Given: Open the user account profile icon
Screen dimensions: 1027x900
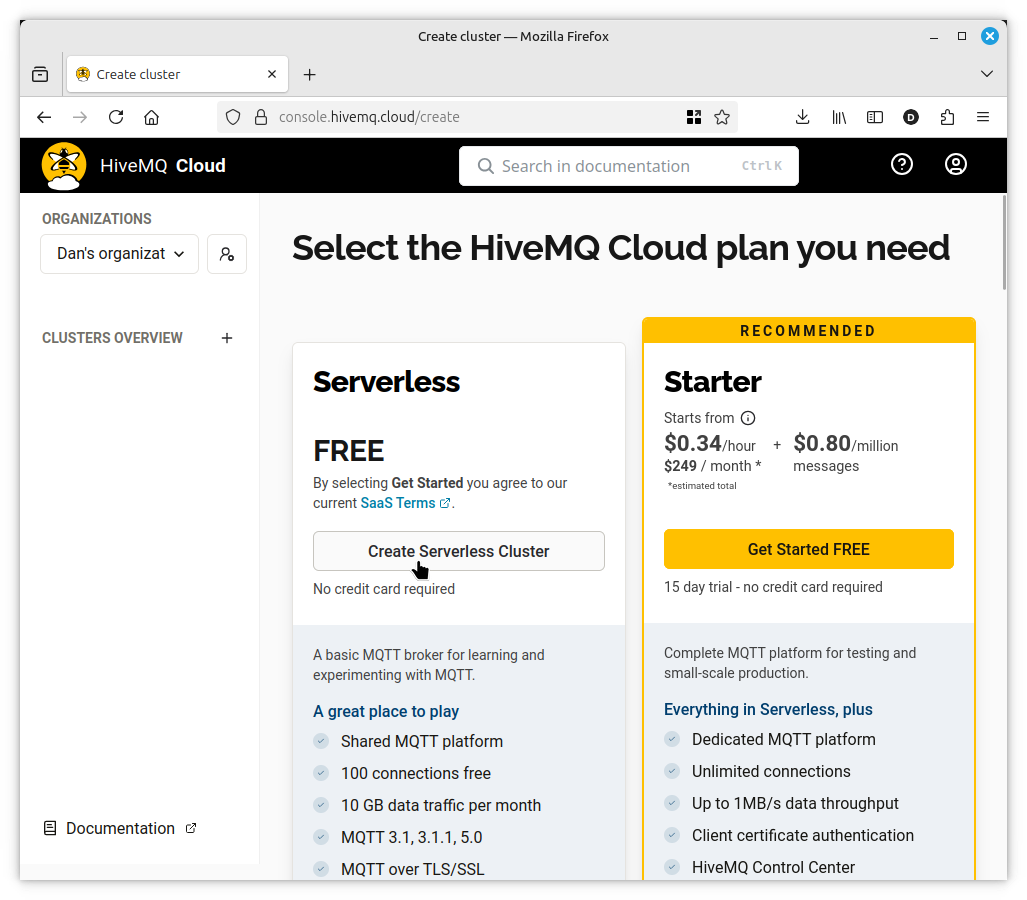Looking at the screenshot, I should coord(956,165).
